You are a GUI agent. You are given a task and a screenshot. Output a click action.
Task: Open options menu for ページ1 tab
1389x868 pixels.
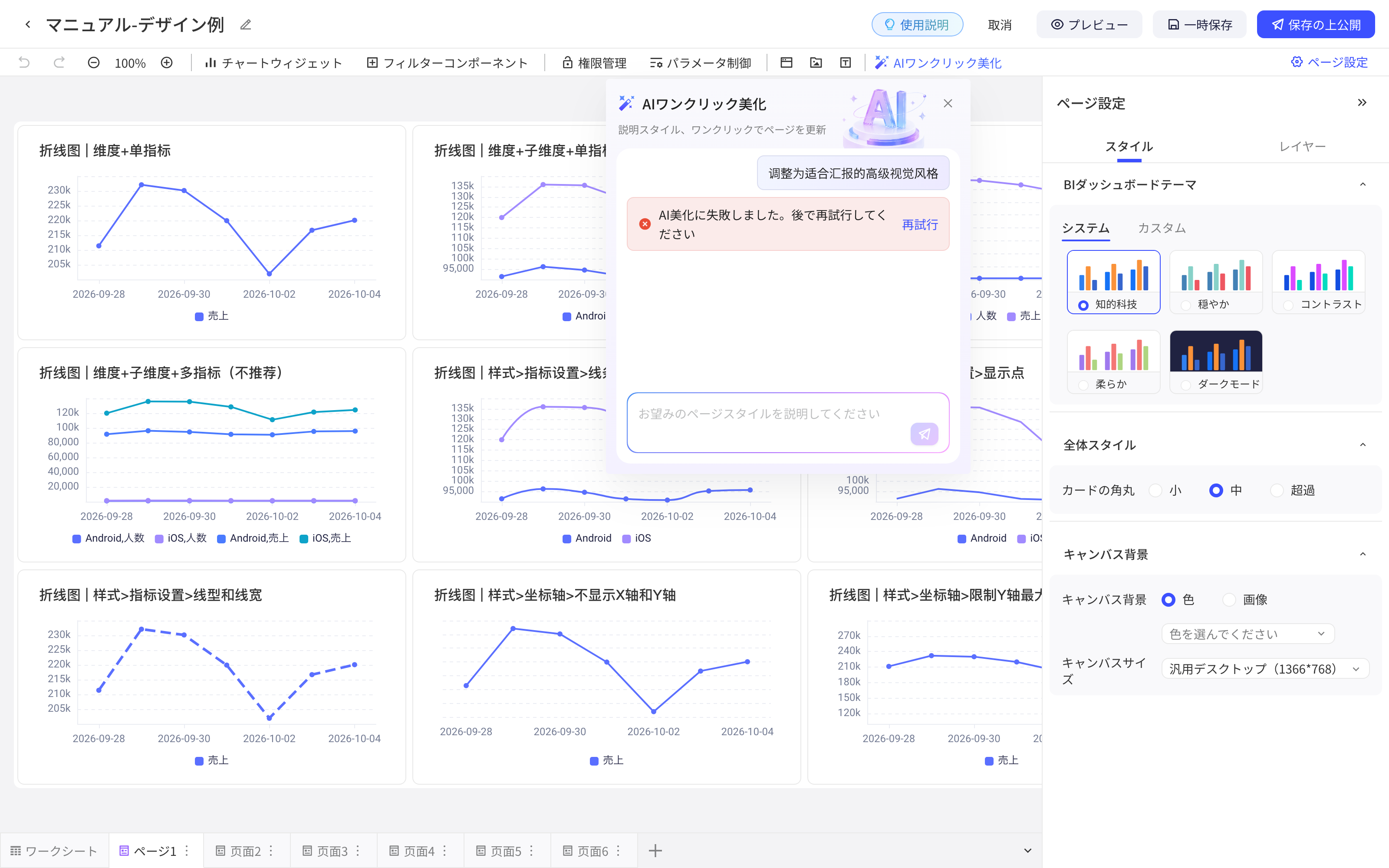187,851
